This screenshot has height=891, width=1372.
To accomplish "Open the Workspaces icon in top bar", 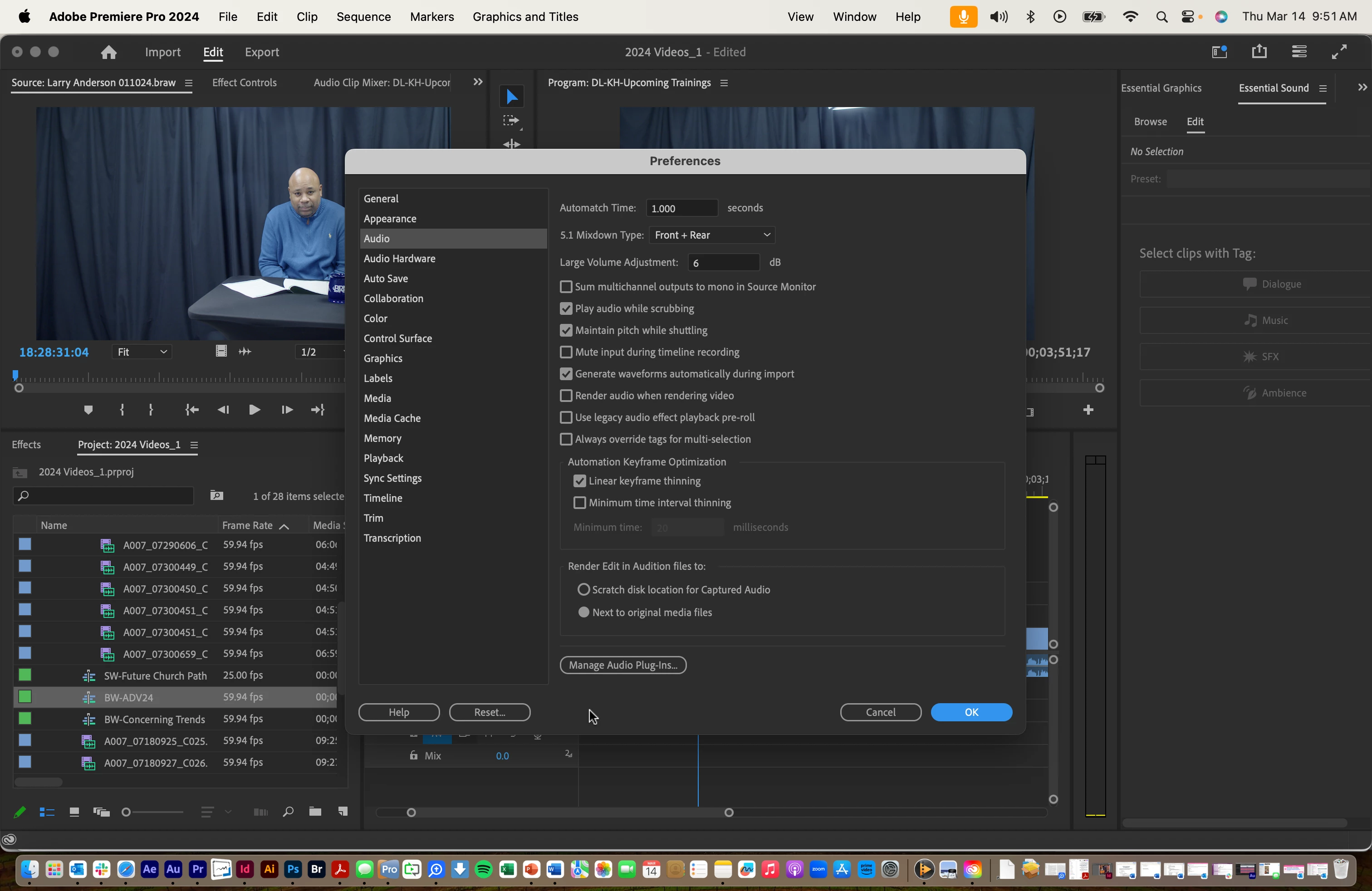I will tap(1219, 53).
